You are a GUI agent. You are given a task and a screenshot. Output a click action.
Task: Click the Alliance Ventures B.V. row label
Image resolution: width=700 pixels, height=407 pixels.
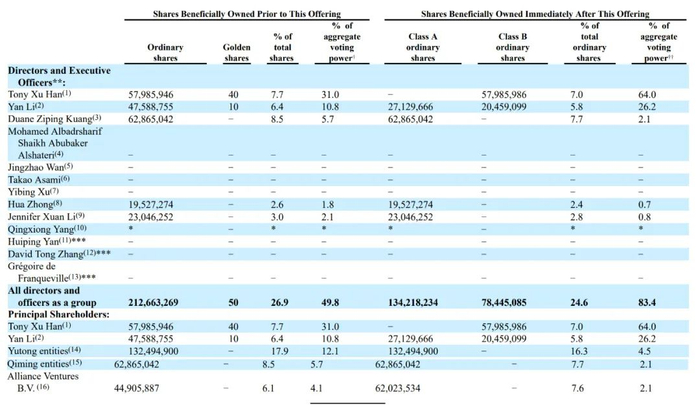pos(43,382)
